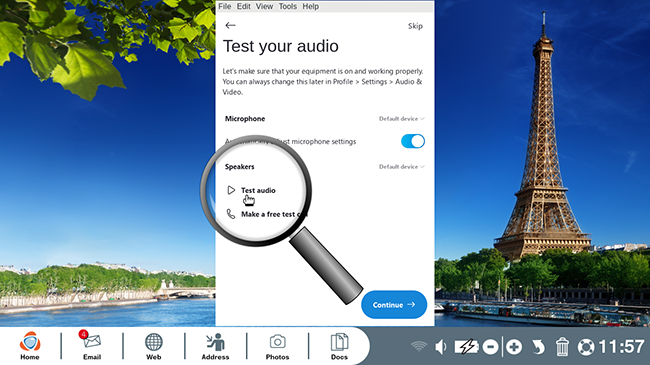Click the phone icon for the test call
This screenshot has height=365, width=650.
[x=231, y=214]
